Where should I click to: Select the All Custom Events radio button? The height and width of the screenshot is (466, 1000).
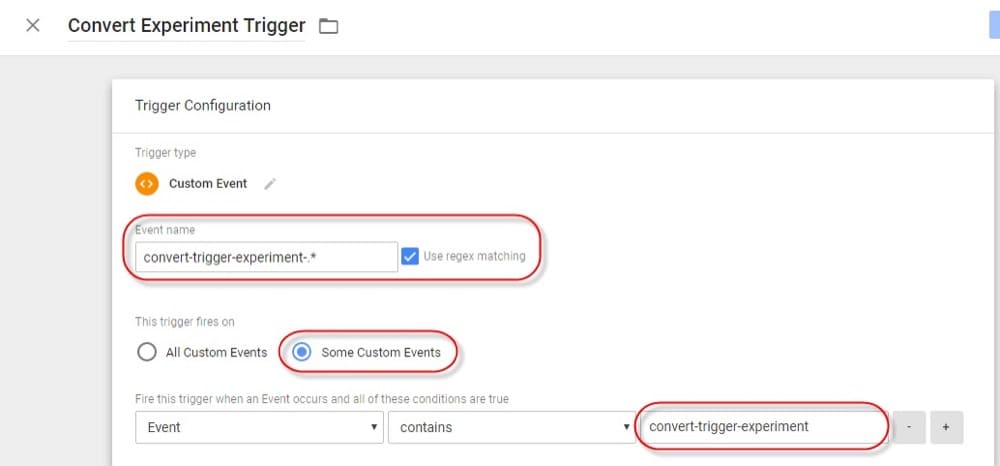pyautogui.click(x=147, y=352)
